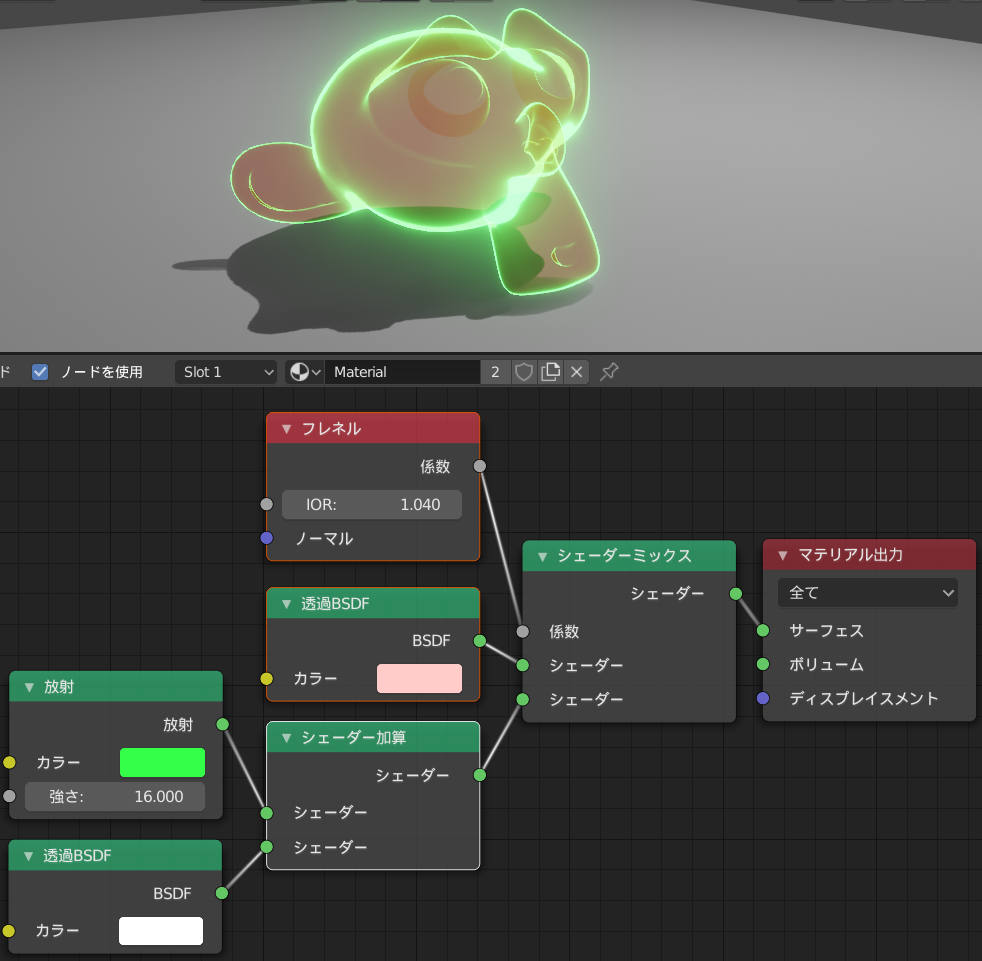The height and width of the screenshot is (961, 982).
Task: Collapse the フレネル node
Action: pyautogui.click(x=286, y=429)
